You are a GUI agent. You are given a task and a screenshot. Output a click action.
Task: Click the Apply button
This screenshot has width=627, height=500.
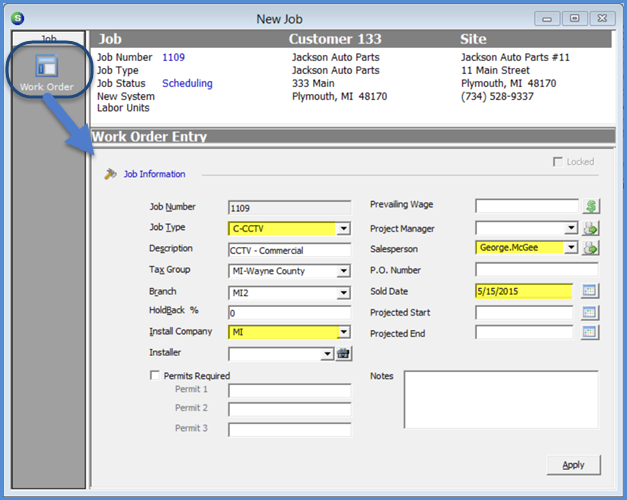click(573, 465)
